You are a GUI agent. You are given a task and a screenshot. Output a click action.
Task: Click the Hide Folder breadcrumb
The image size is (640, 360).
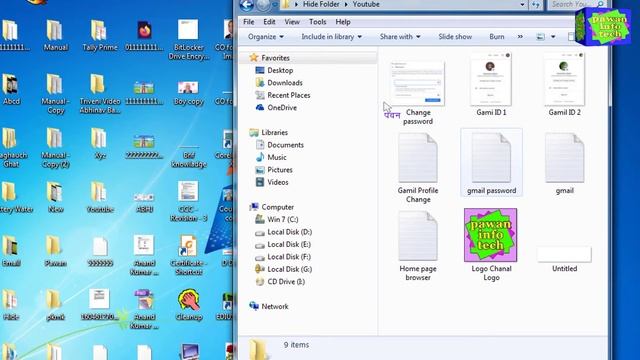[321, 4]
